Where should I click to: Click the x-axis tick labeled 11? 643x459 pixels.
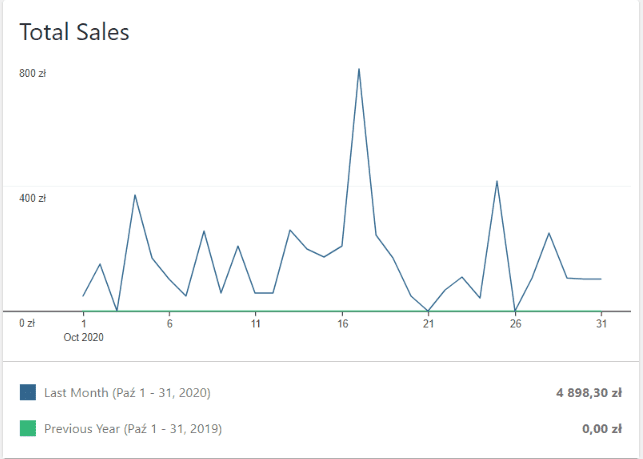coord(256,323)
